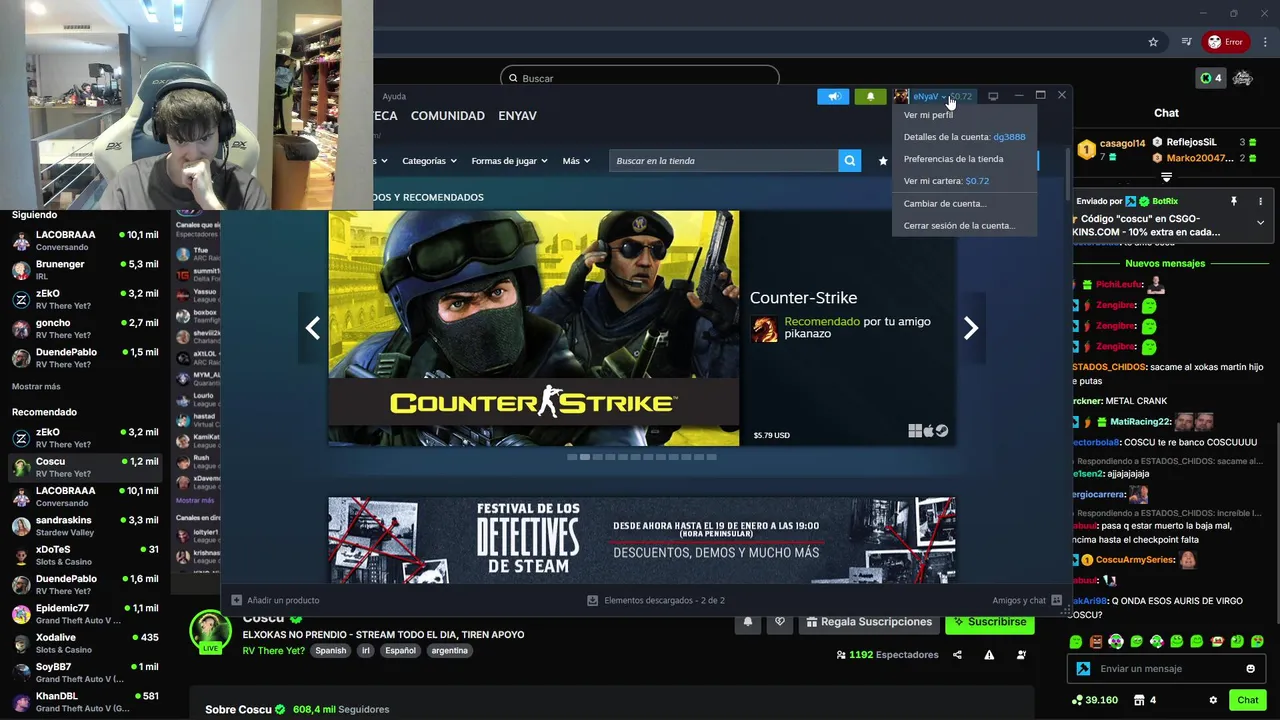Image resolution: width=1280 pixels, height=720 pixels.
Task: Click the add product plus icon
Action: click(237, 600)
